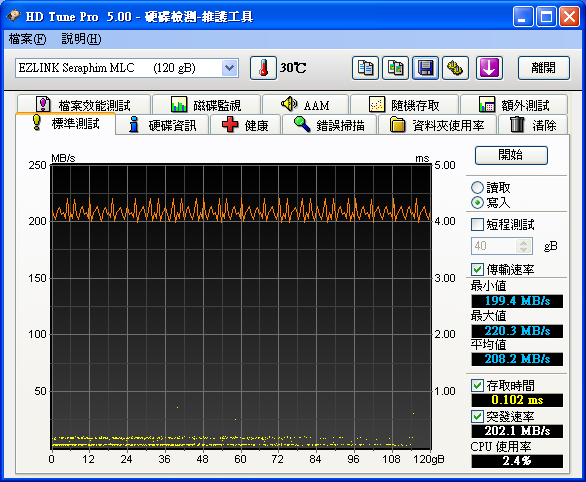Screen dimensions: 586x482
Task: Increase the short stroke gB spinner value
Action: pos(524,242)
